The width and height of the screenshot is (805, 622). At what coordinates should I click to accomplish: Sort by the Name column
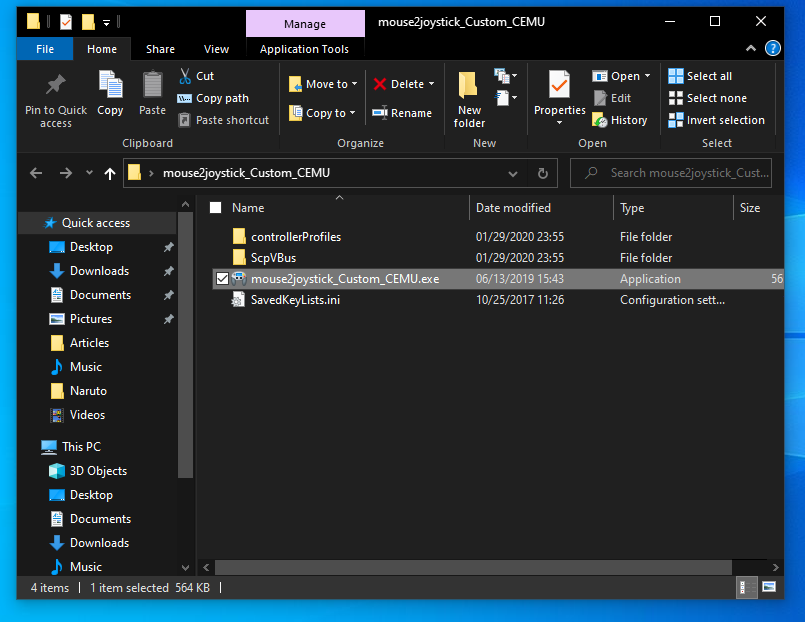248,208
